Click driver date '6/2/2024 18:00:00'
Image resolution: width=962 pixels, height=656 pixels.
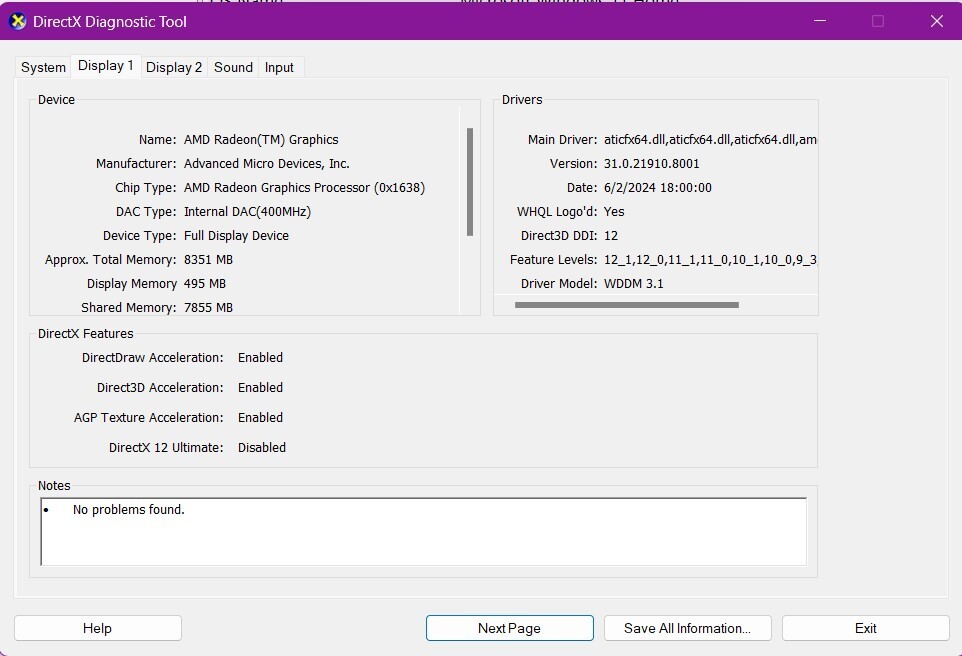(x=658, y=188)
